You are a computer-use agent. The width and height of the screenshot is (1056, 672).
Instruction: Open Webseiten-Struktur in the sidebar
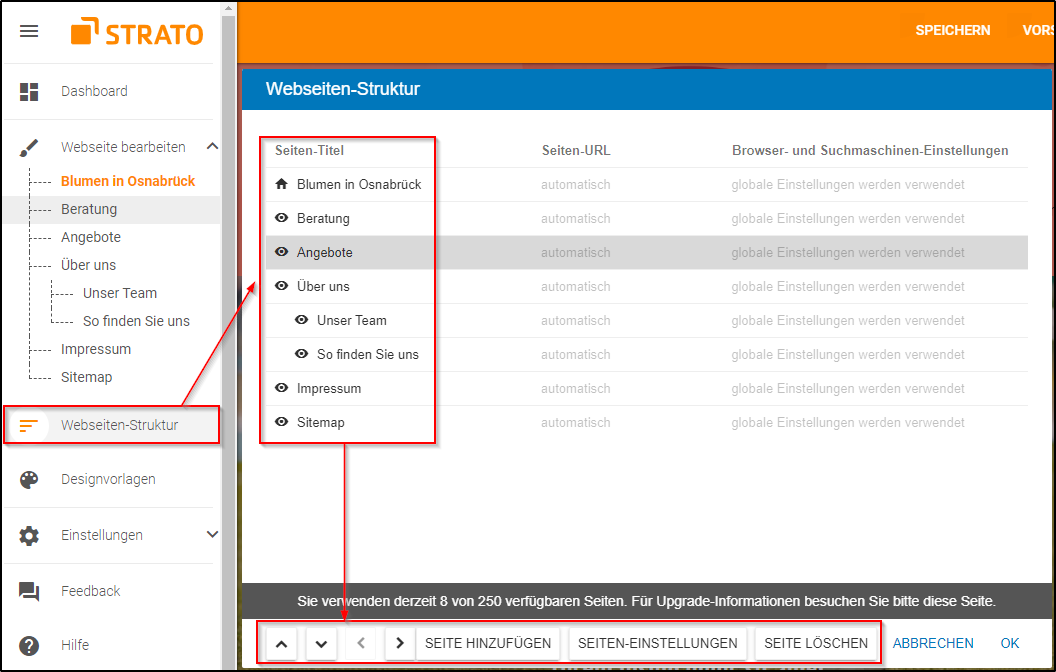pyautogui.click(x=112, y=425)
